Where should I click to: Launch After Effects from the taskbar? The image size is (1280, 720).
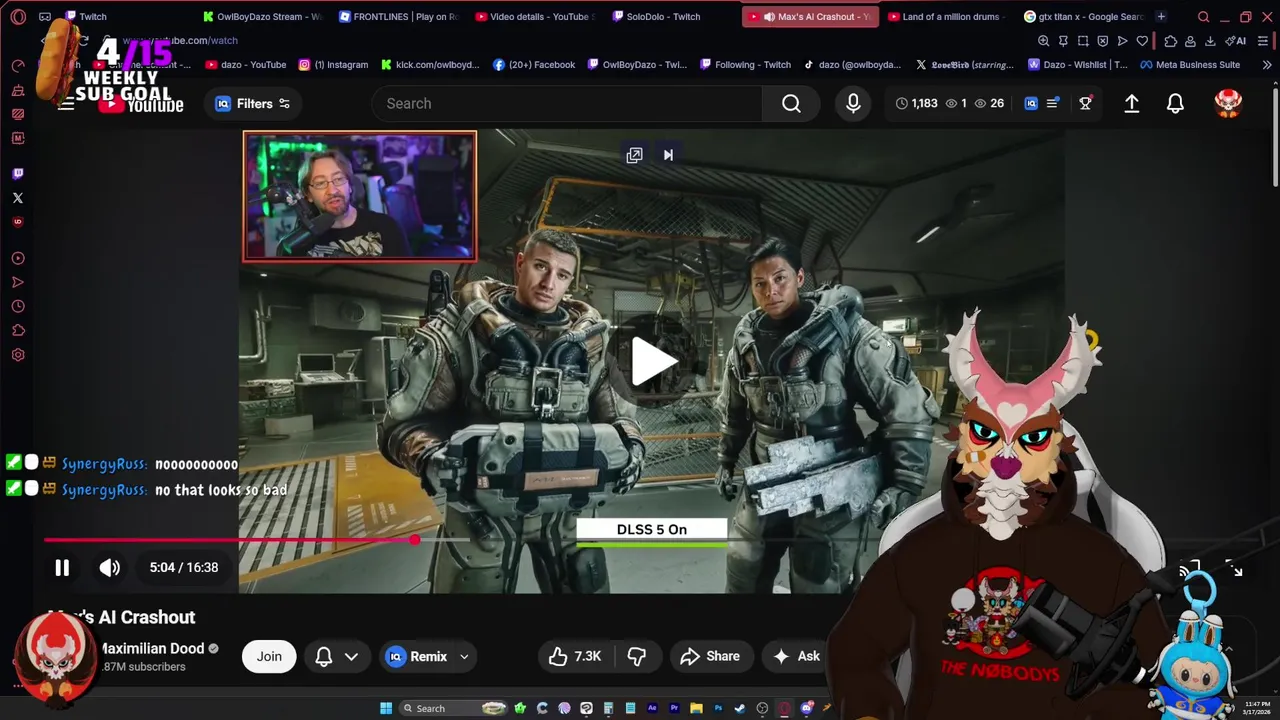coord(652,708)
